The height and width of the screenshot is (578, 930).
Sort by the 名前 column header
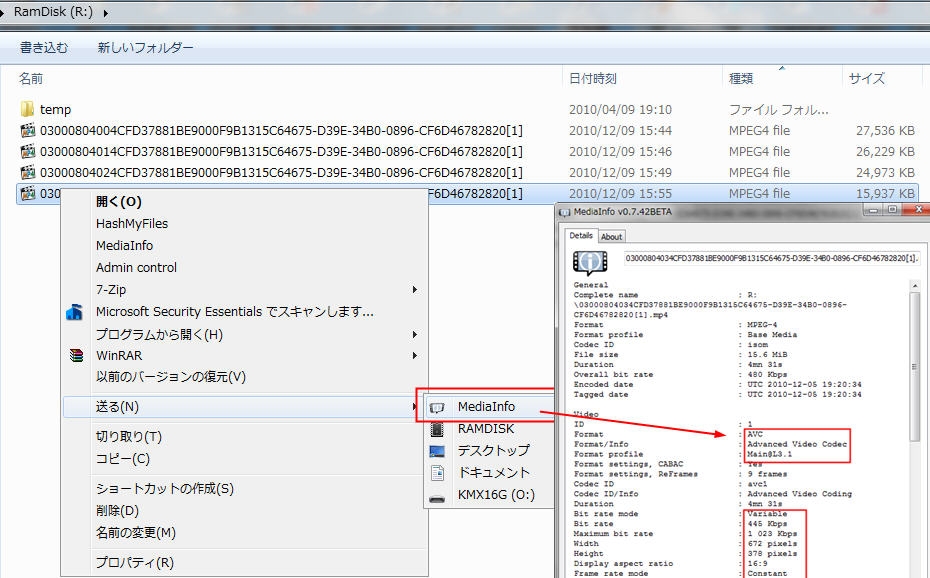(x=31, y=78)
